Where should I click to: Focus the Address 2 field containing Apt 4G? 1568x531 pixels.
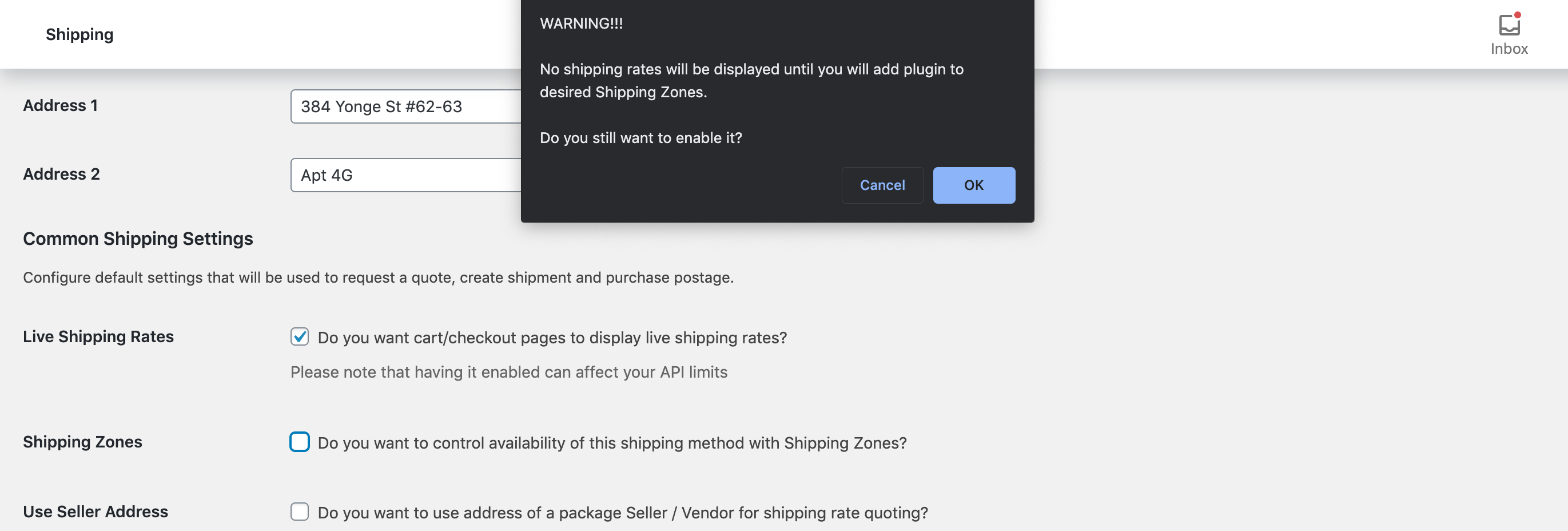[405, 175]
